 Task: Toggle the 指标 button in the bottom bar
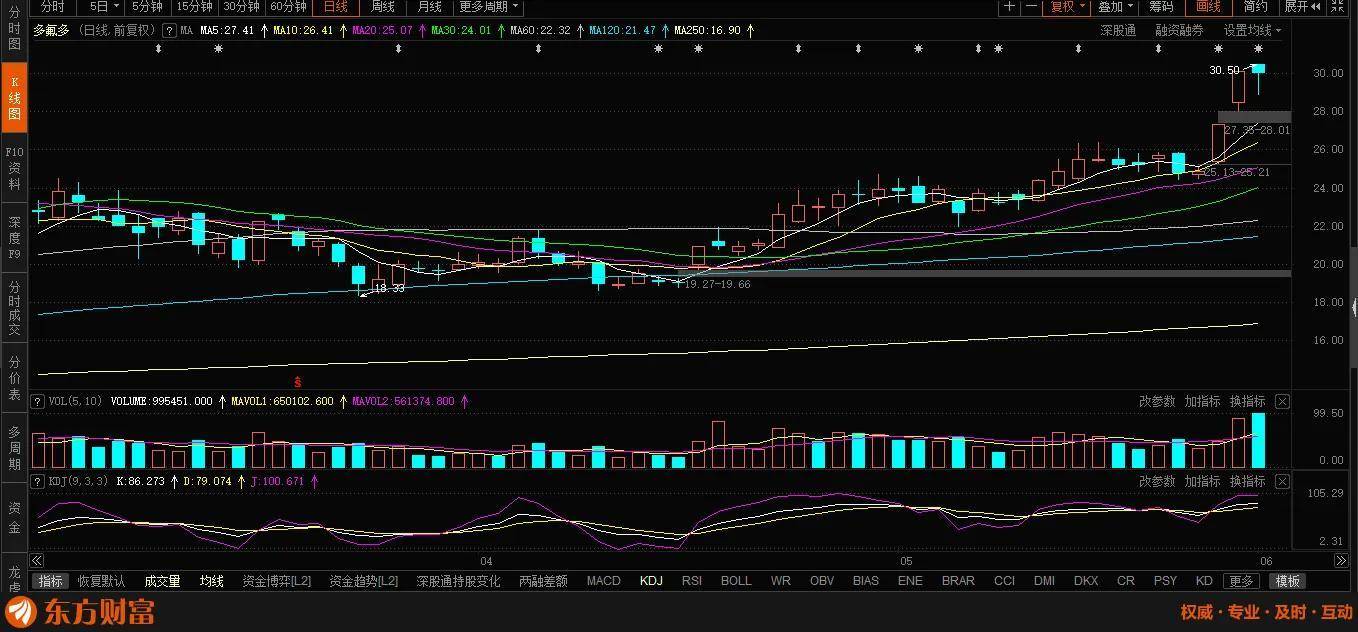pos(50,581)
